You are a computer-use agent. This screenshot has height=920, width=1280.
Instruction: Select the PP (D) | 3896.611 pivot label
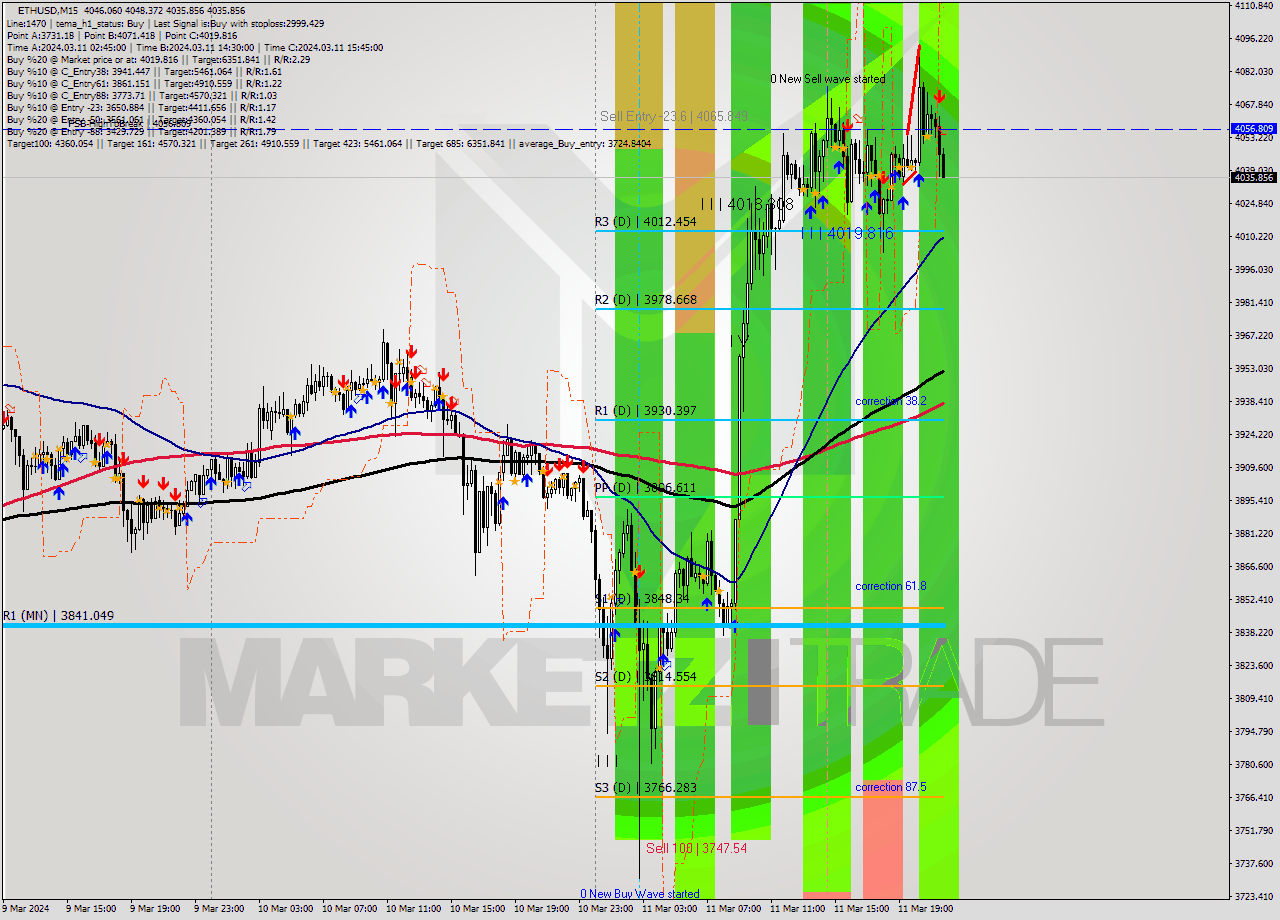tap(645, 487)
